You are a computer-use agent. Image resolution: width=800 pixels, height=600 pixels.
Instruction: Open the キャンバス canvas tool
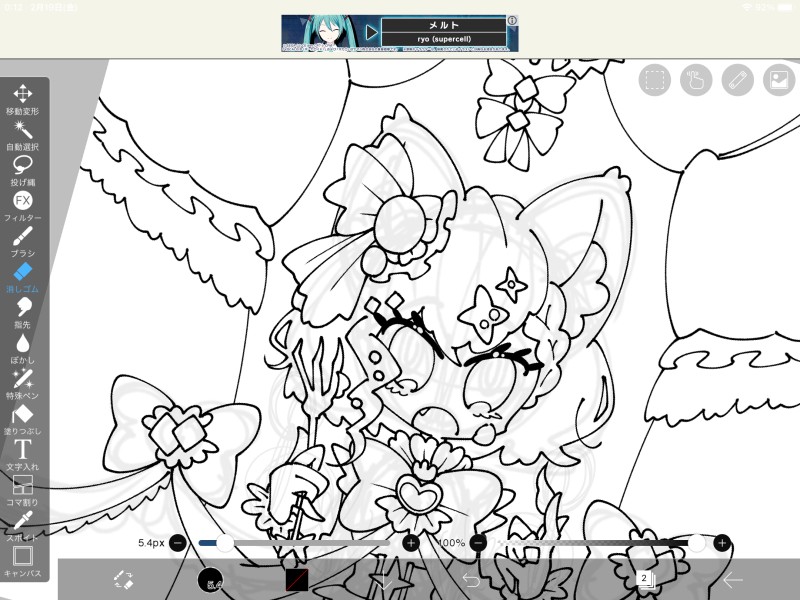point(22,562)
